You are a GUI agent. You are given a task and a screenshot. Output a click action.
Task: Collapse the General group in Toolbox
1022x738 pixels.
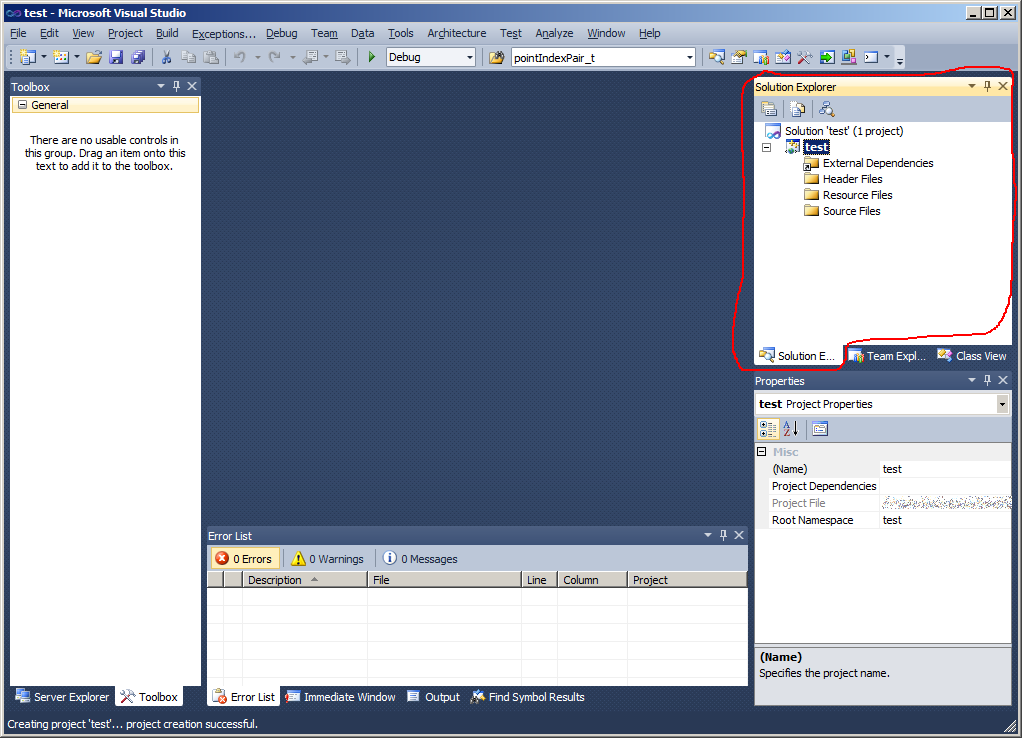coord(22,104)
